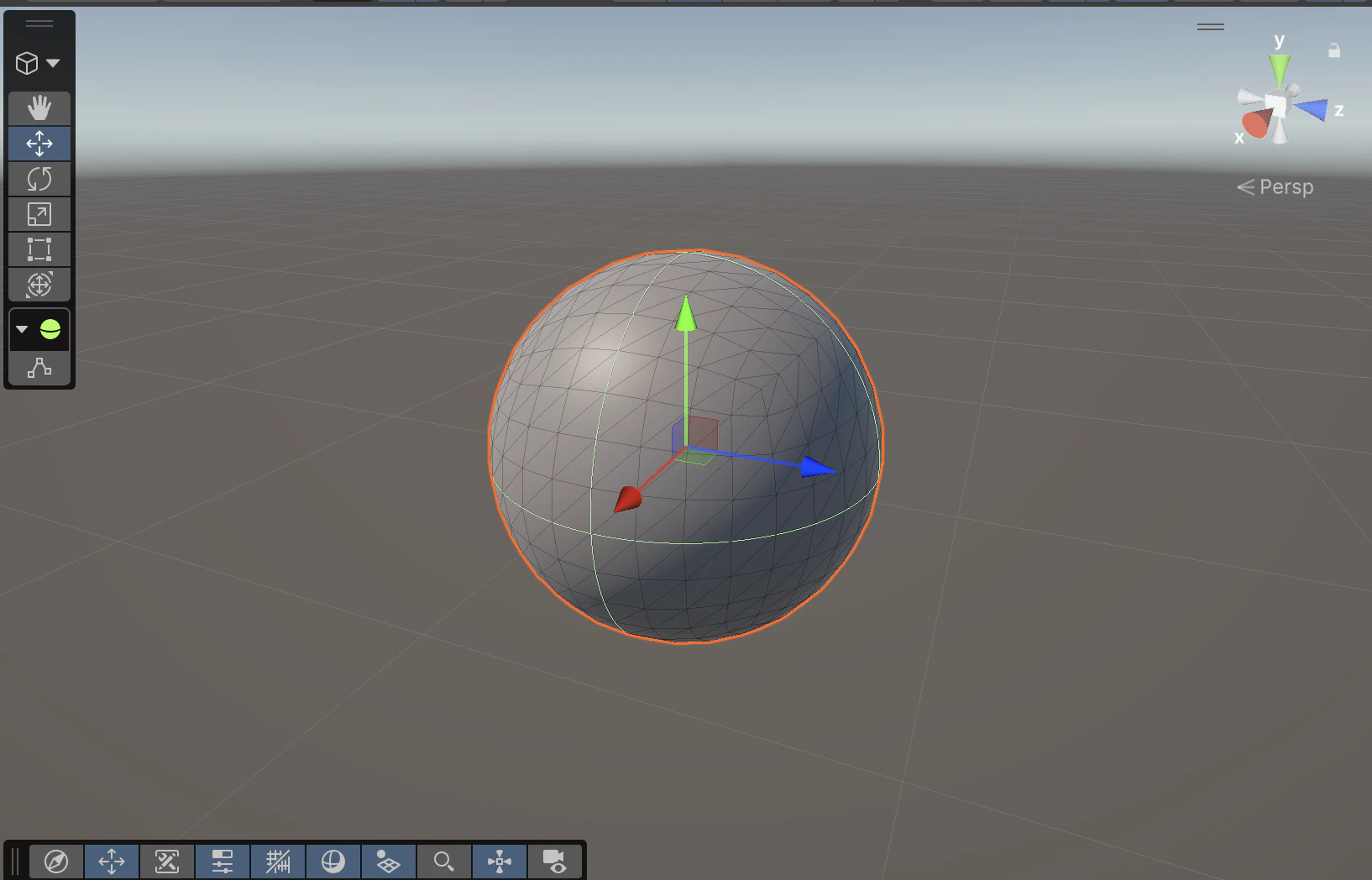Click the red X arrow of move gizmo
The height and width of the screenshot is (880, 1372).
pos(628,499)
